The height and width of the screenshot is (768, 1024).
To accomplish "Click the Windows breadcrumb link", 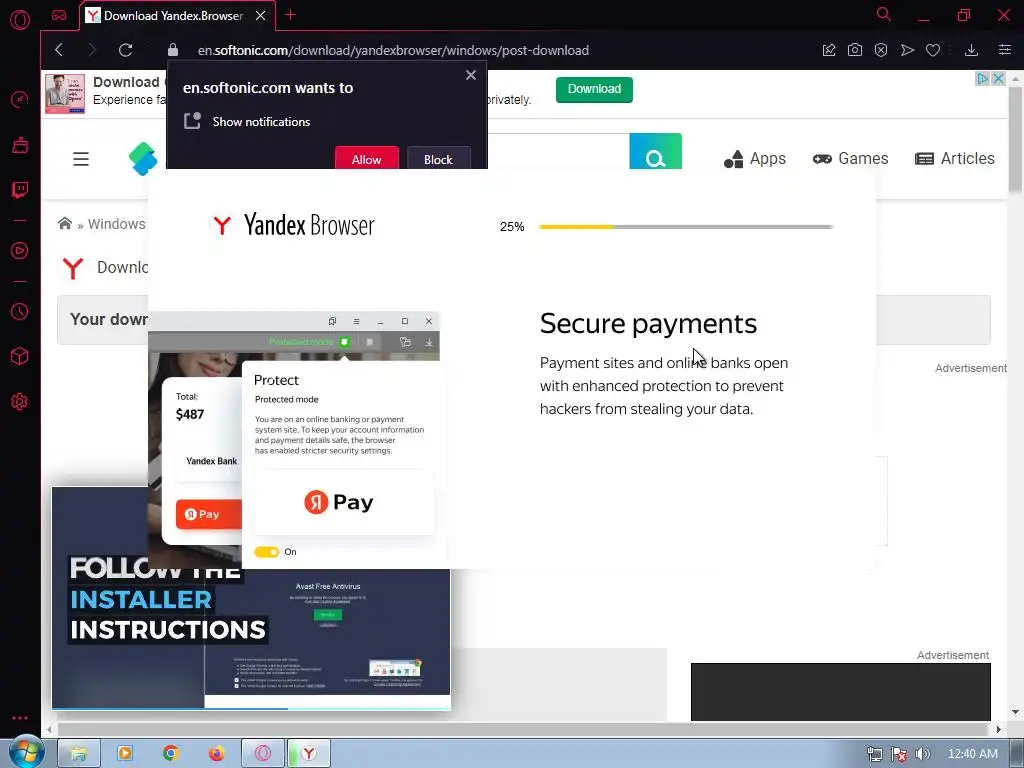I will pyautogui.click(x=117, y=224).
